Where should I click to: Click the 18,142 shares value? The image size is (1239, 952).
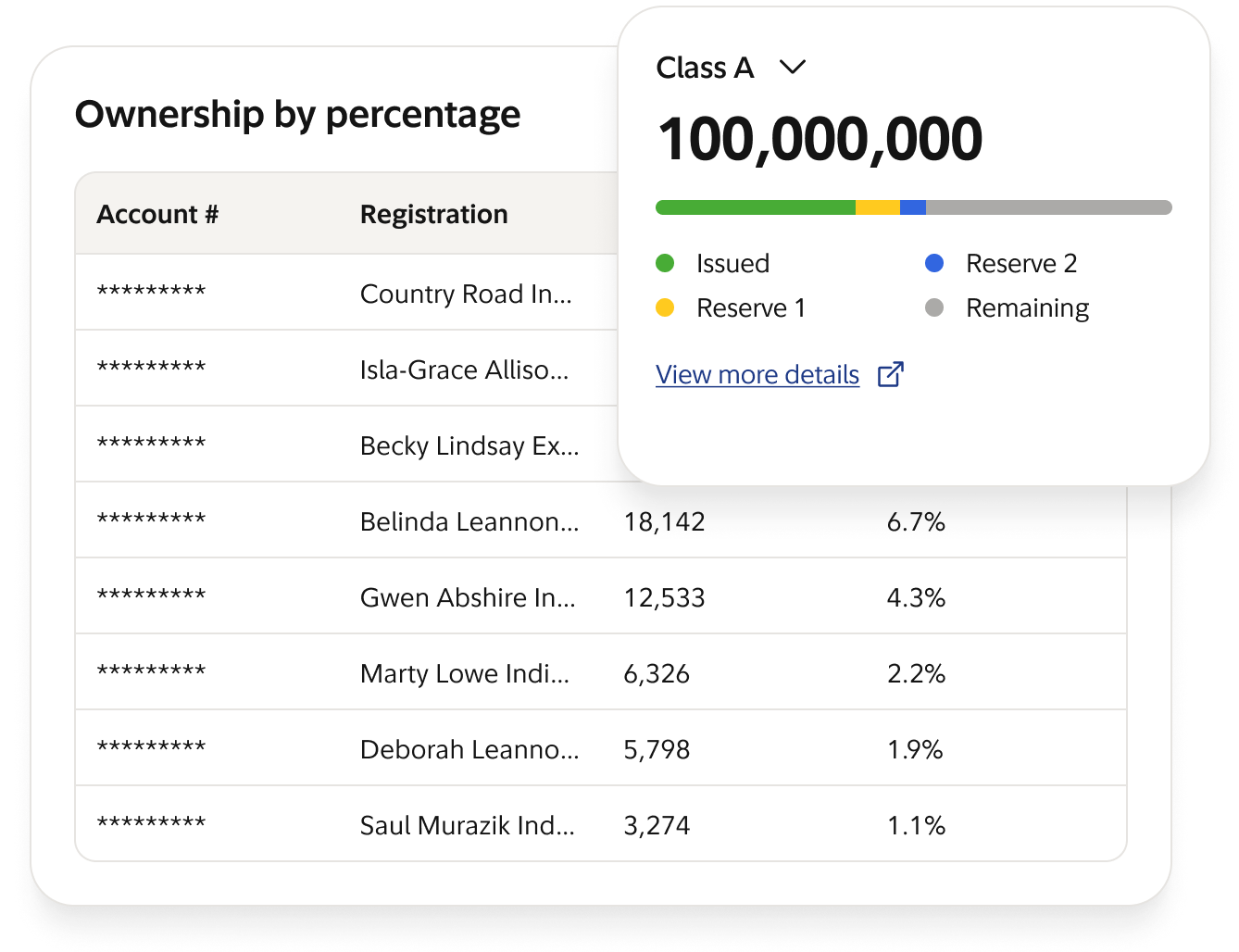point(664,522)
